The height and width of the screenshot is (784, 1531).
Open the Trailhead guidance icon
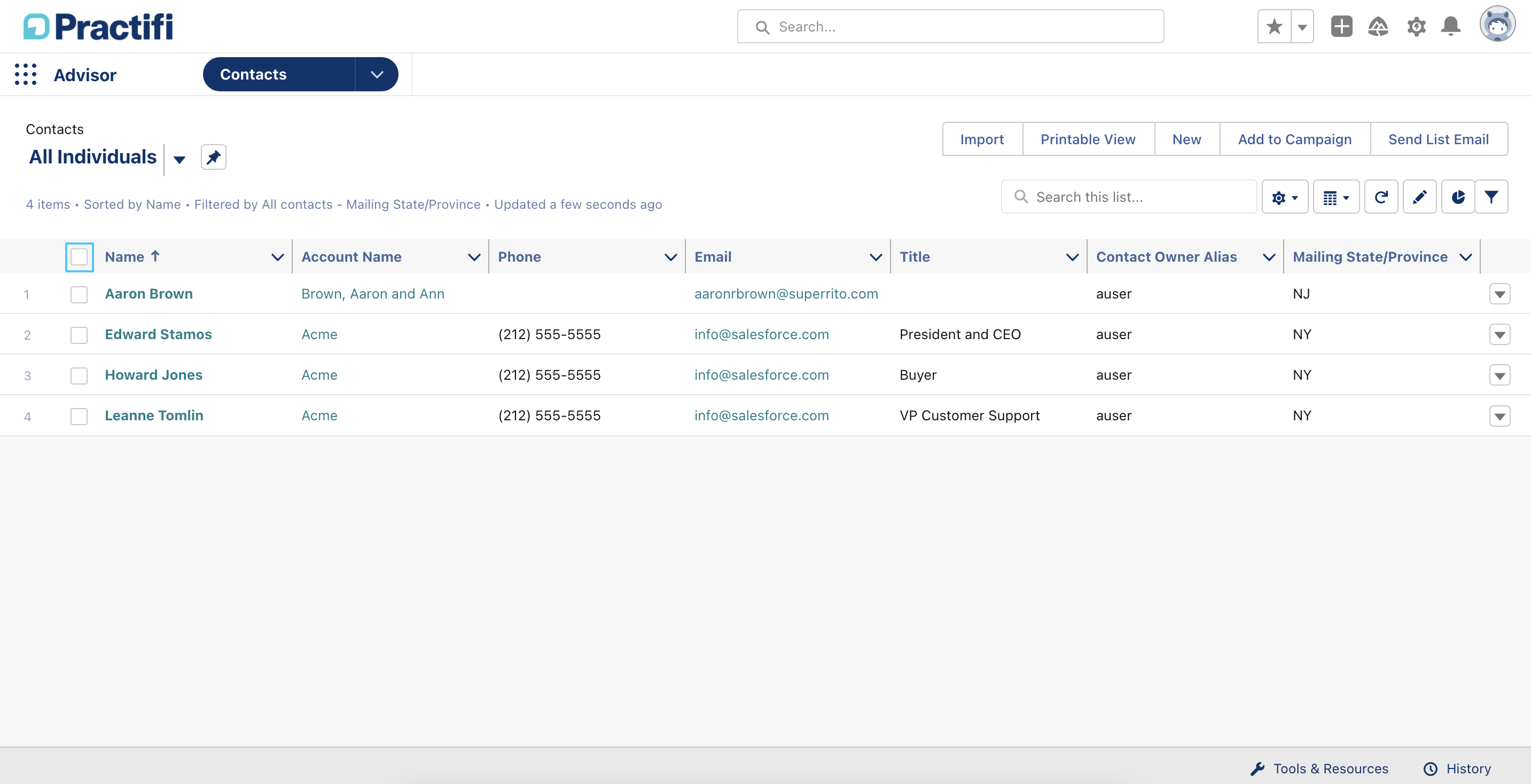[x=1378, y=26]
